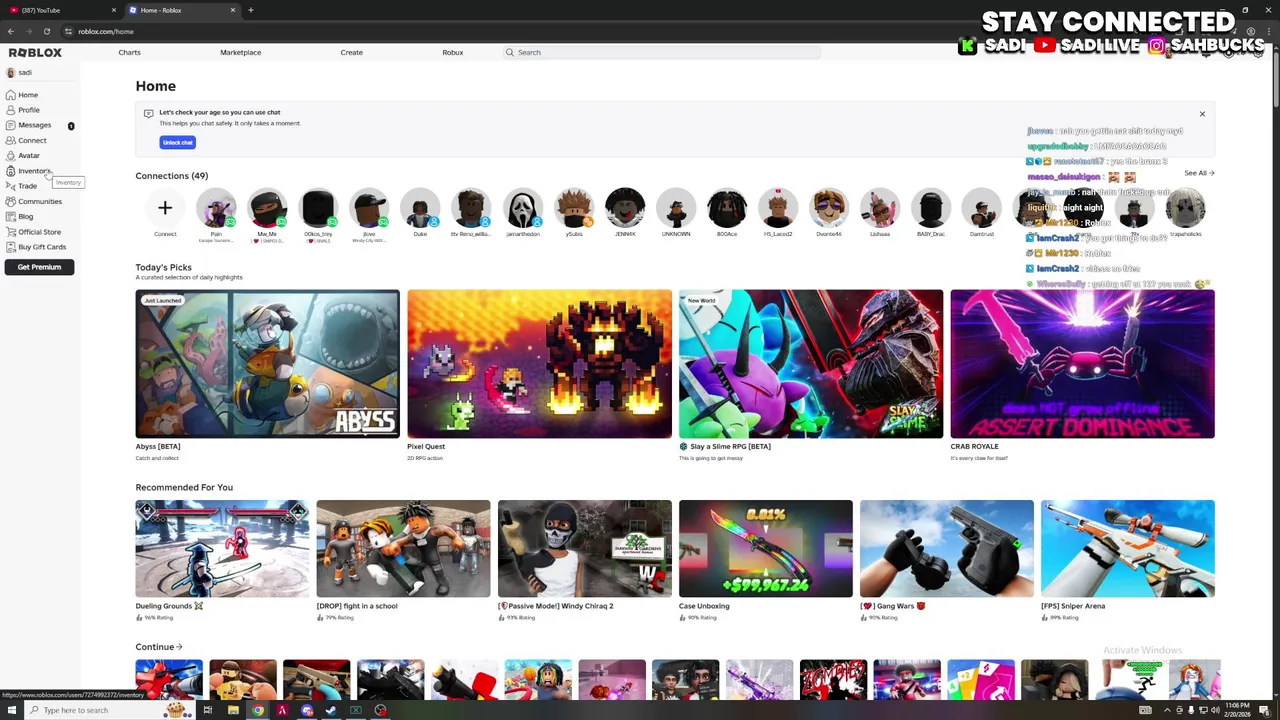This screenshot has height=720, width=1280.
Task: Open connection 00kos_trey's avatar
Action: 318,208
